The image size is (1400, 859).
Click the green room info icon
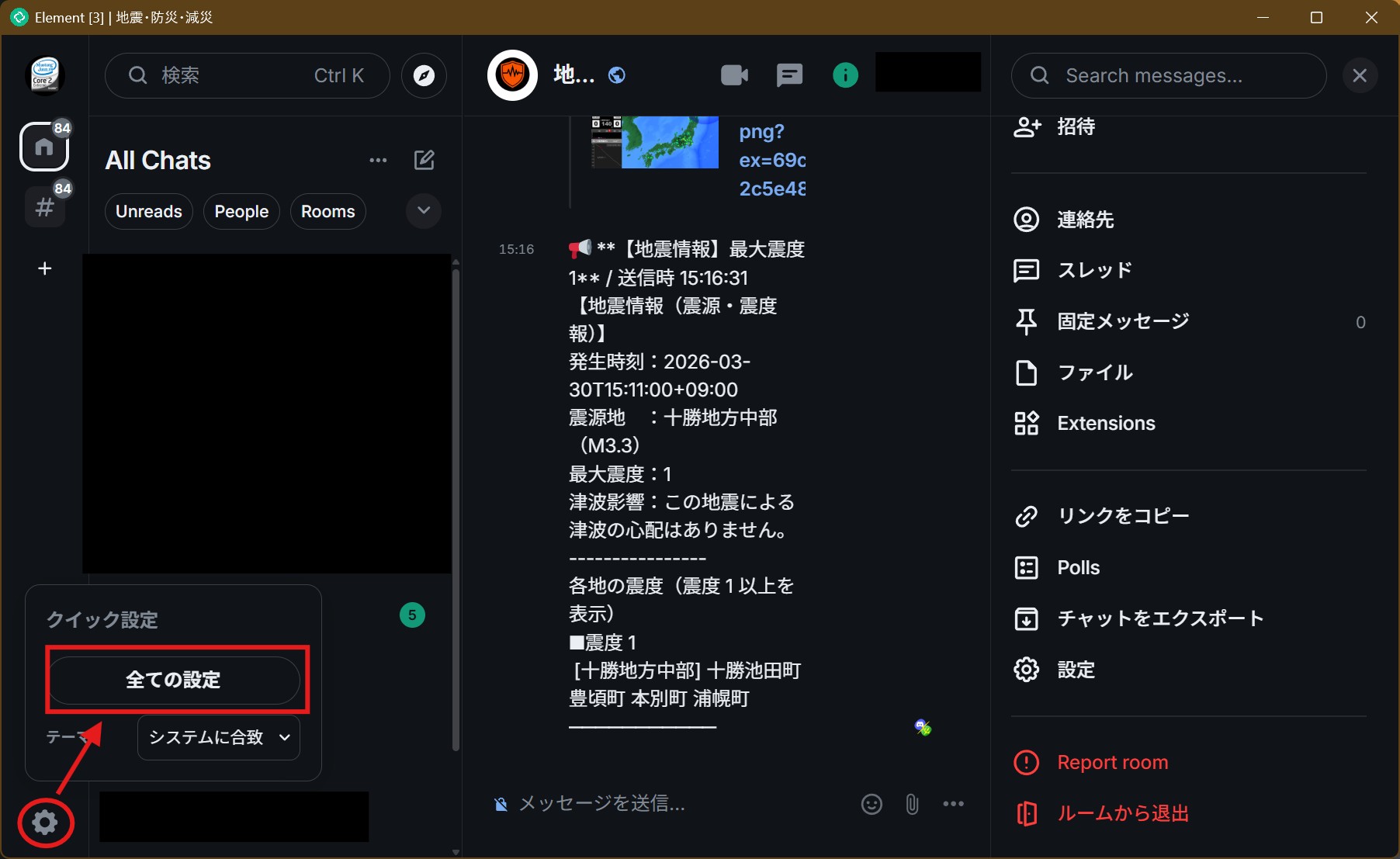(845, 75)
